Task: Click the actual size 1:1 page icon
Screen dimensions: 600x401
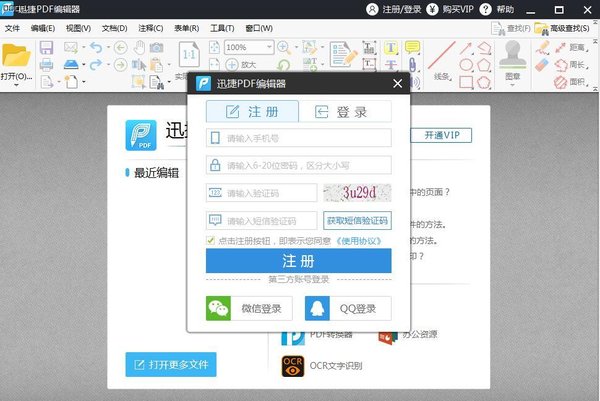Action: tap(189, 54)
